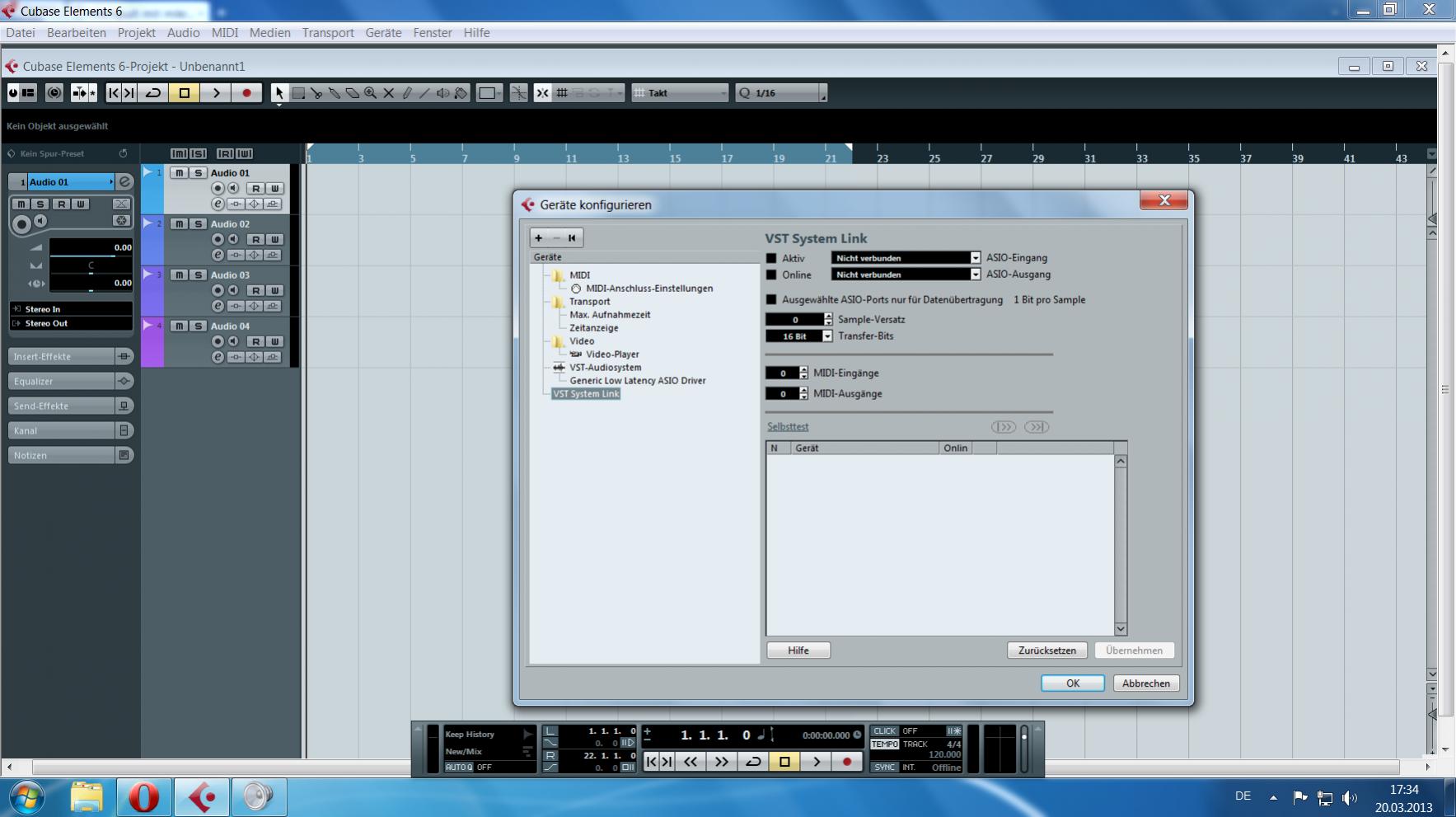Viewport: 1456px width, 817px height.
Task: Open ASIO-Ausgang dropdown
Action: [906, 275]
